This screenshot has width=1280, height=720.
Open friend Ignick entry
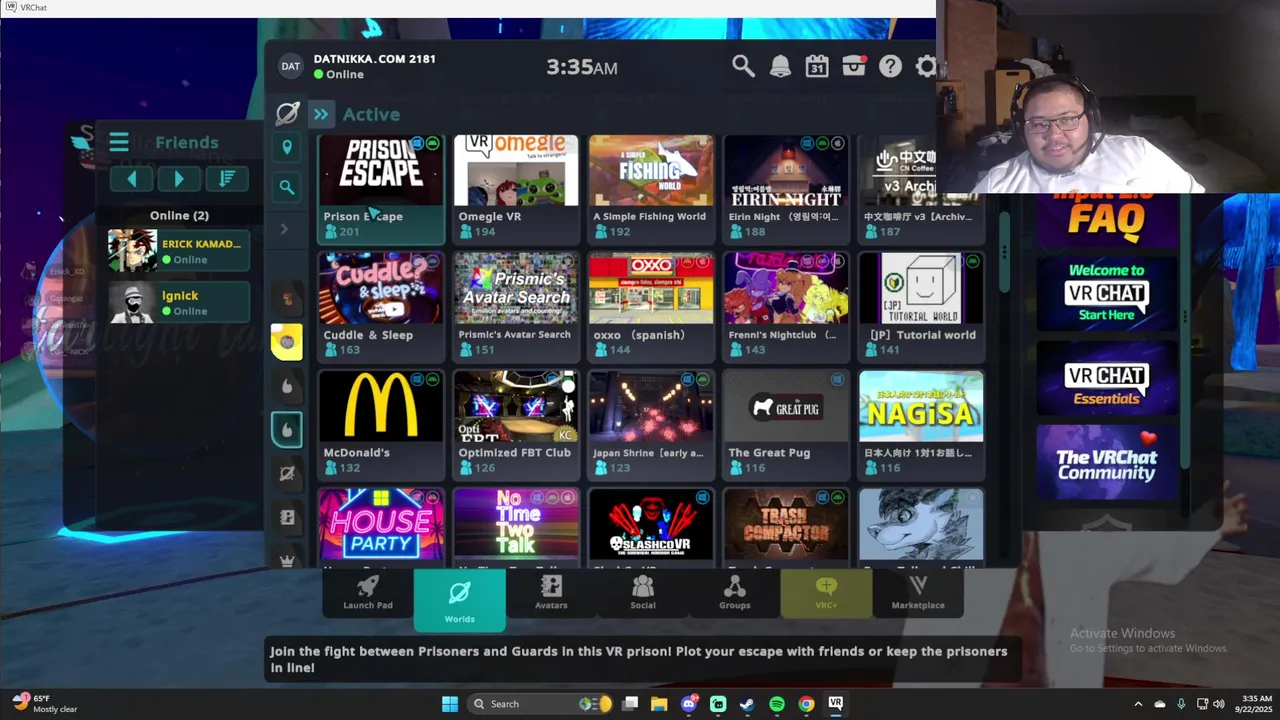(179, 302)
